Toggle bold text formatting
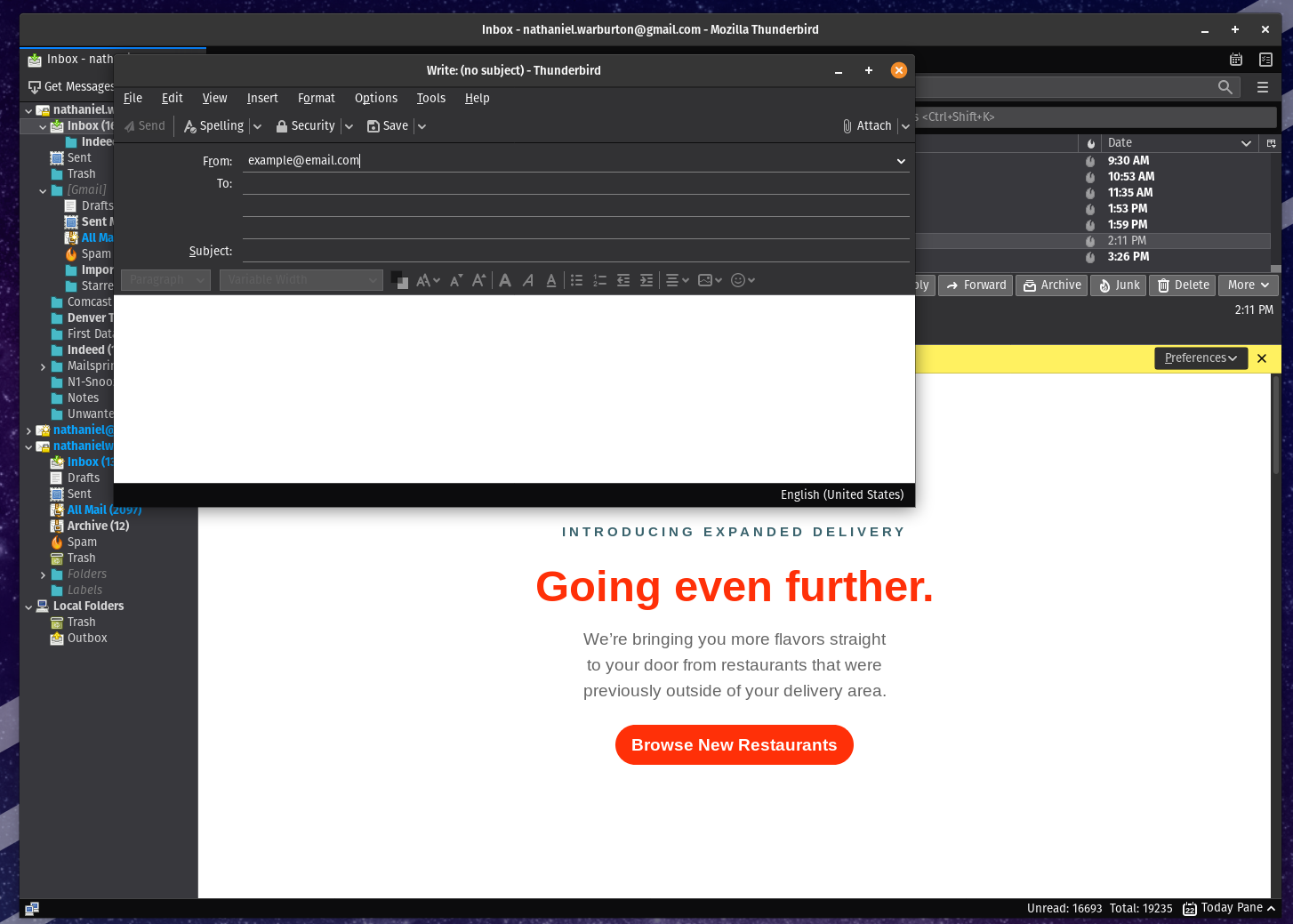The width and height of the screenshot is (1293, 924). 505,280
